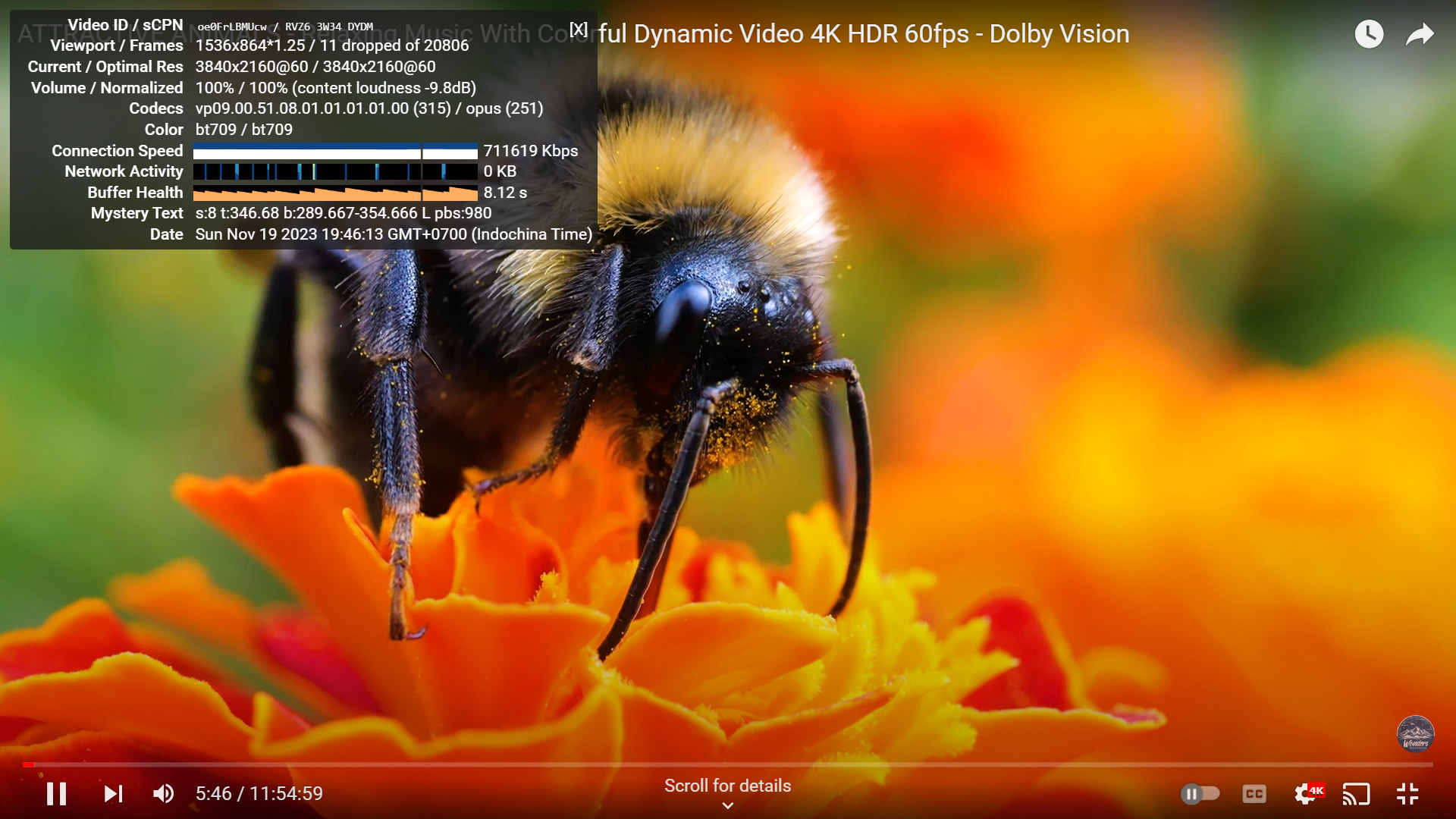The height and width of the screenshot is (819, 1456).
Task: Click the 8.12 s buffer value
Action: pos(505,193)
